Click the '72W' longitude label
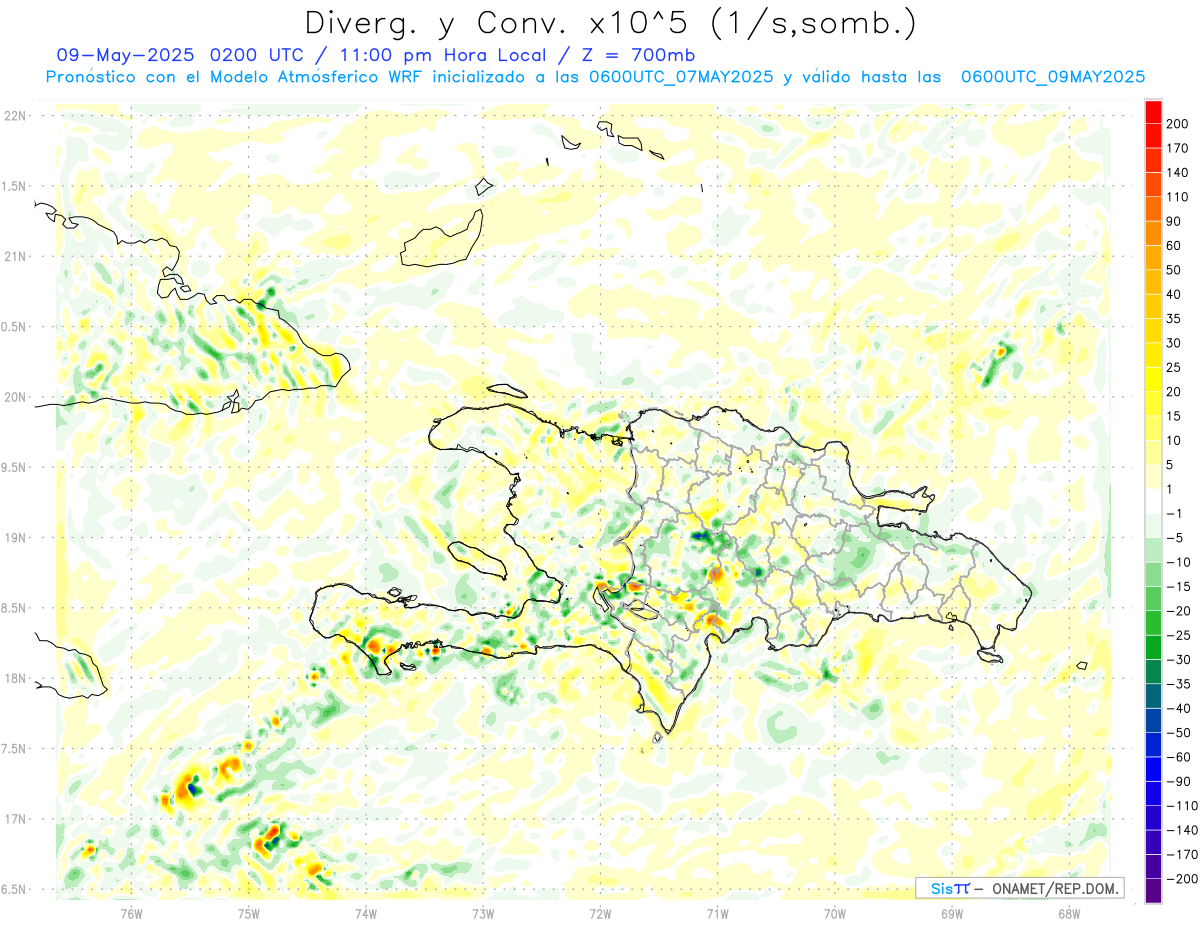This screenshot has height=927, width=1200. point(600,913)
